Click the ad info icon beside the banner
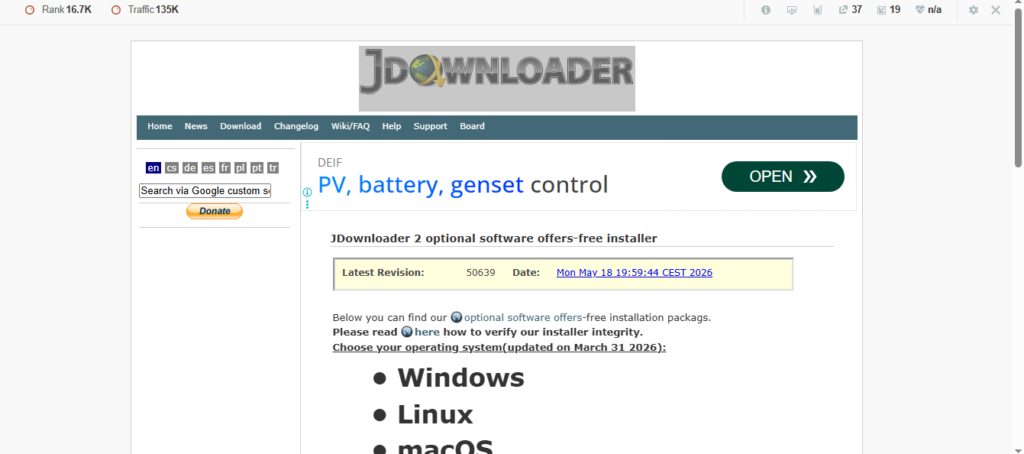Viewport: 1024px width, 454px height. (307, 193)
